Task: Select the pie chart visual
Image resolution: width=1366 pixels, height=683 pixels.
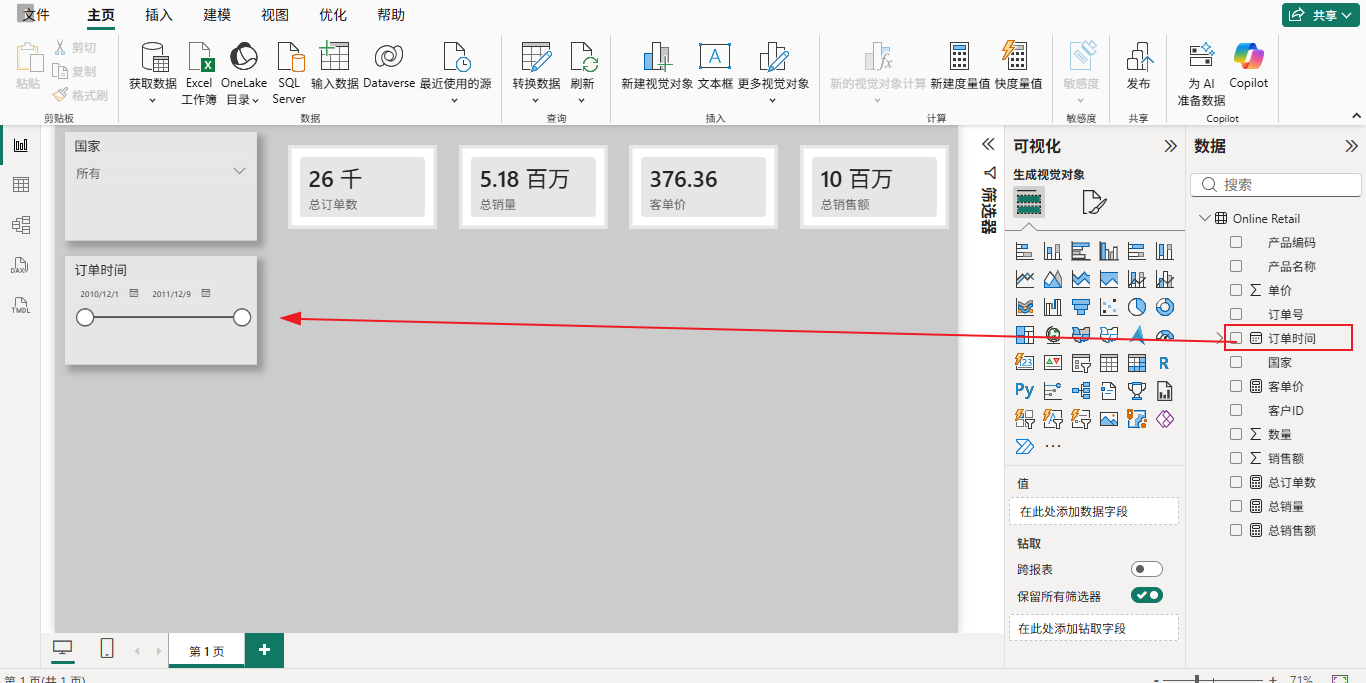Action: (1136, 307)
